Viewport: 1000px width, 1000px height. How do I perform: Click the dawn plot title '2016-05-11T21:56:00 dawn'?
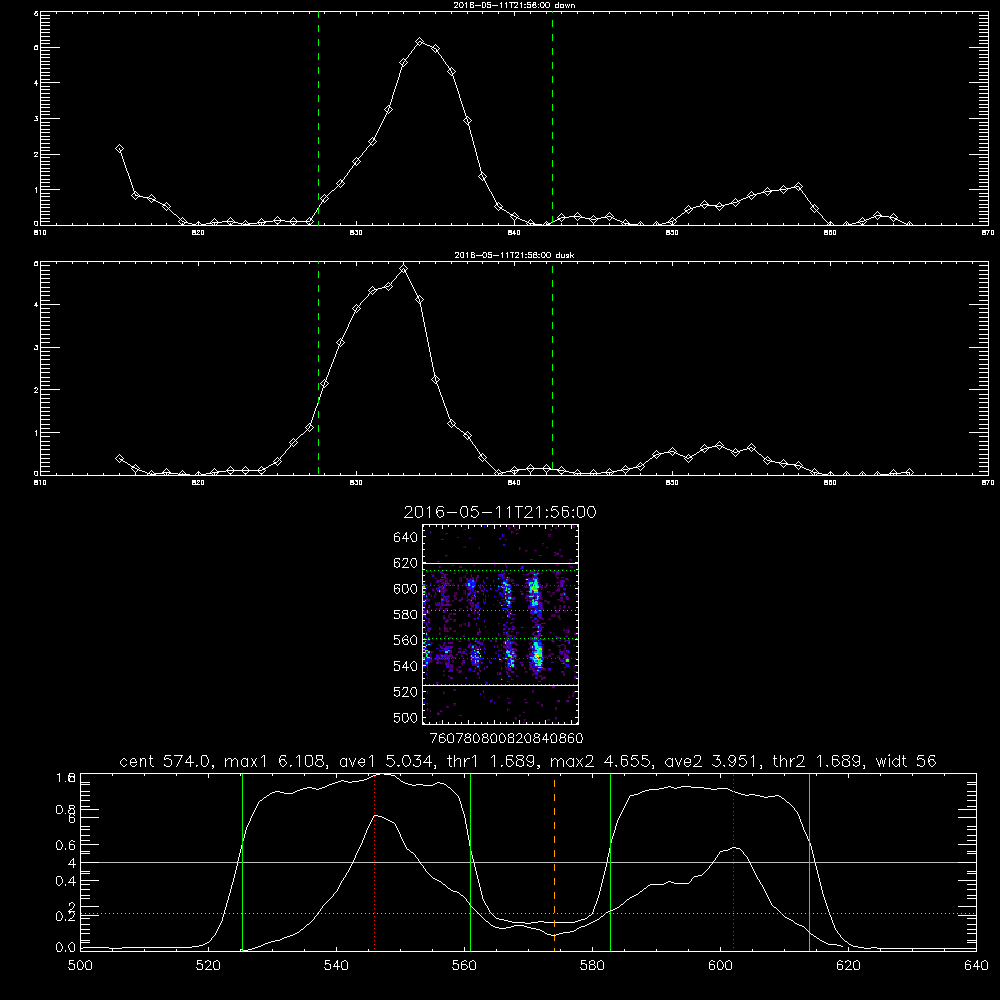(514, 5)
